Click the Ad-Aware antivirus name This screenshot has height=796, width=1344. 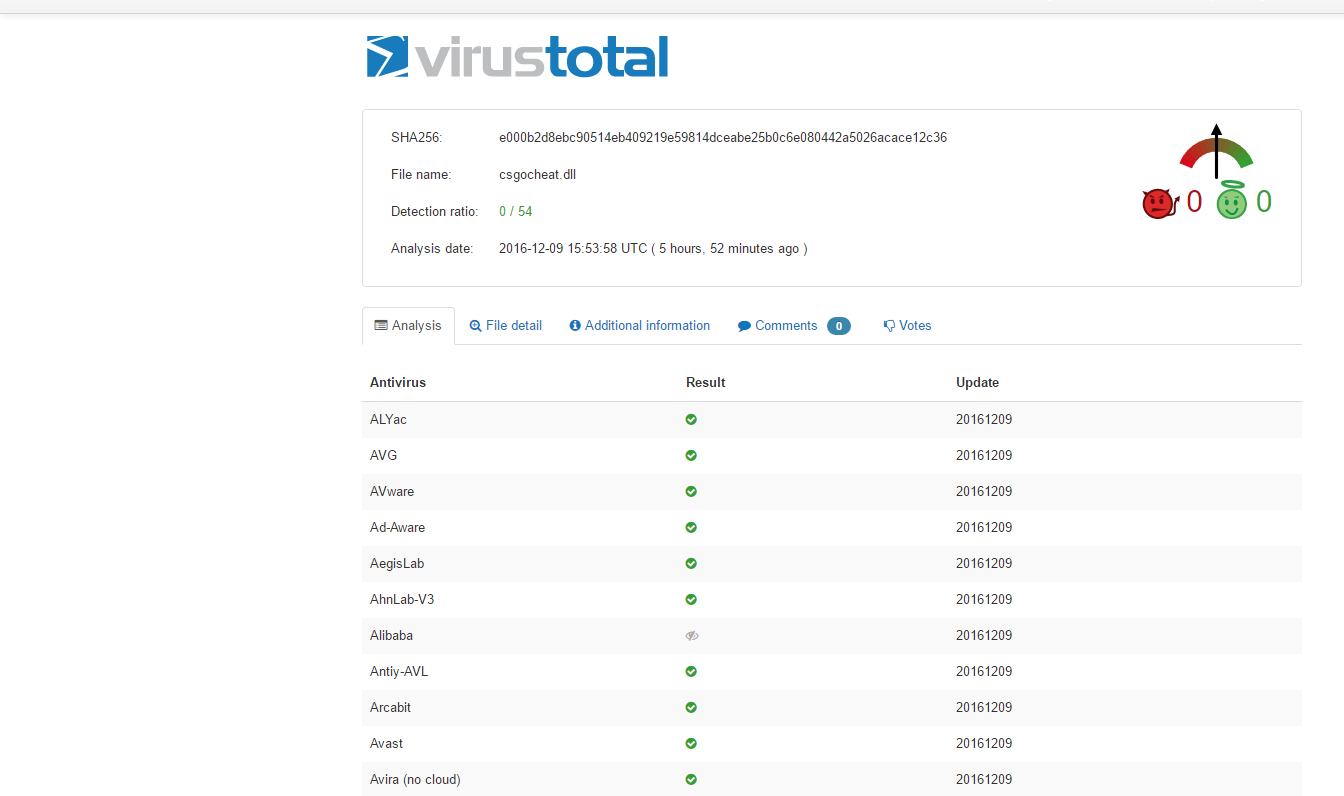[397, 528]
